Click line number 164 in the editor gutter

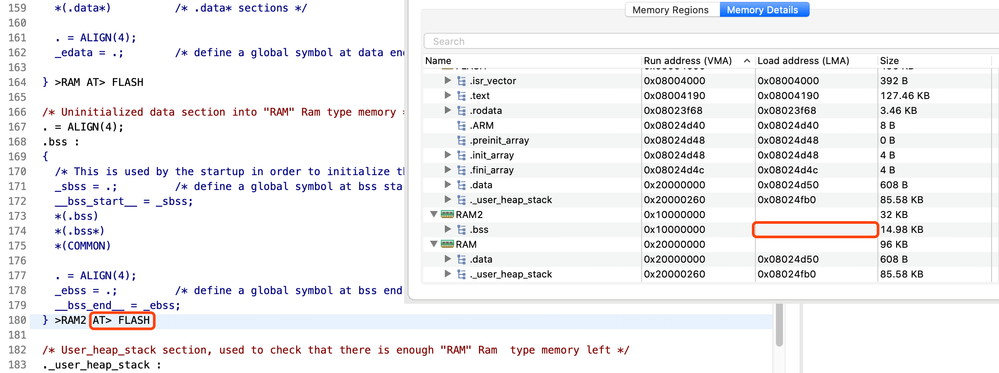18,82
